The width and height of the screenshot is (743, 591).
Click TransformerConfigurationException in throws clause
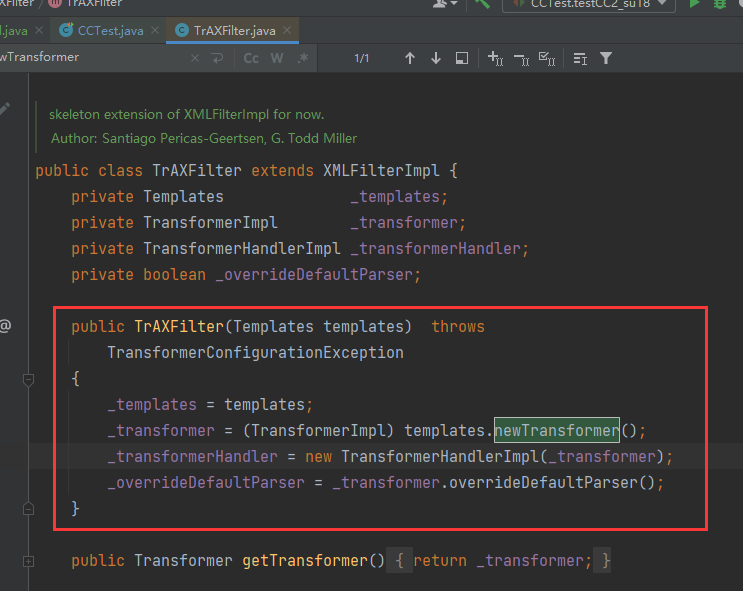[x=255, y=353]
